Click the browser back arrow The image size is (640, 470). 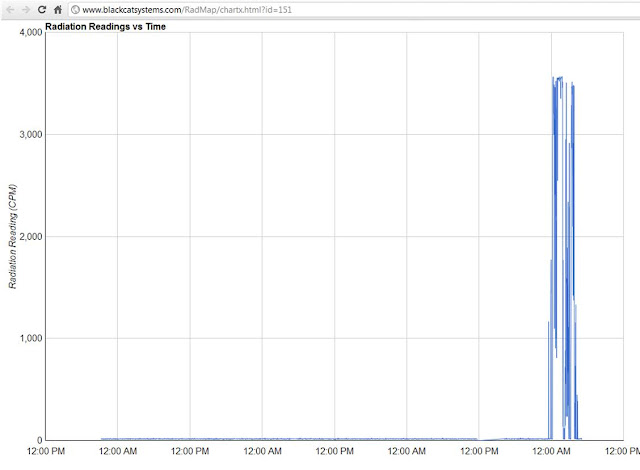point(10,10)
